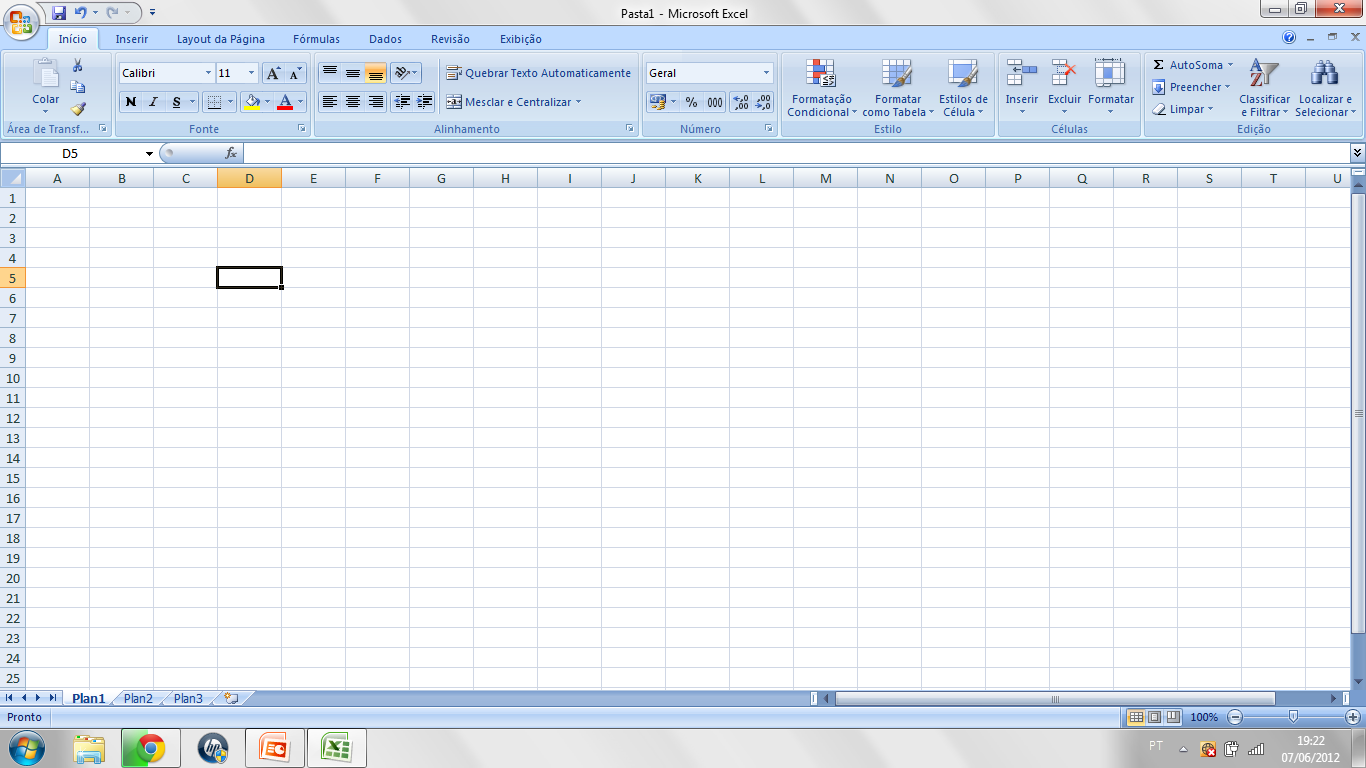Image resolution: width=1366 pixels, height=768 pixels.
Task: Align text right
Action: click(376, 102)
